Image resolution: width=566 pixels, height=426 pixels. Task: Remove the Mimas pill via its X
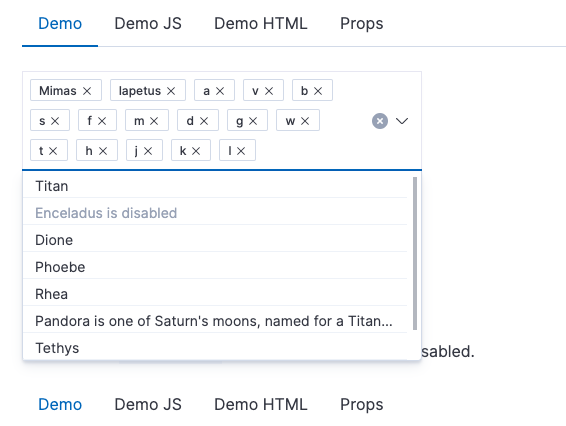click(x=87, y=91)
